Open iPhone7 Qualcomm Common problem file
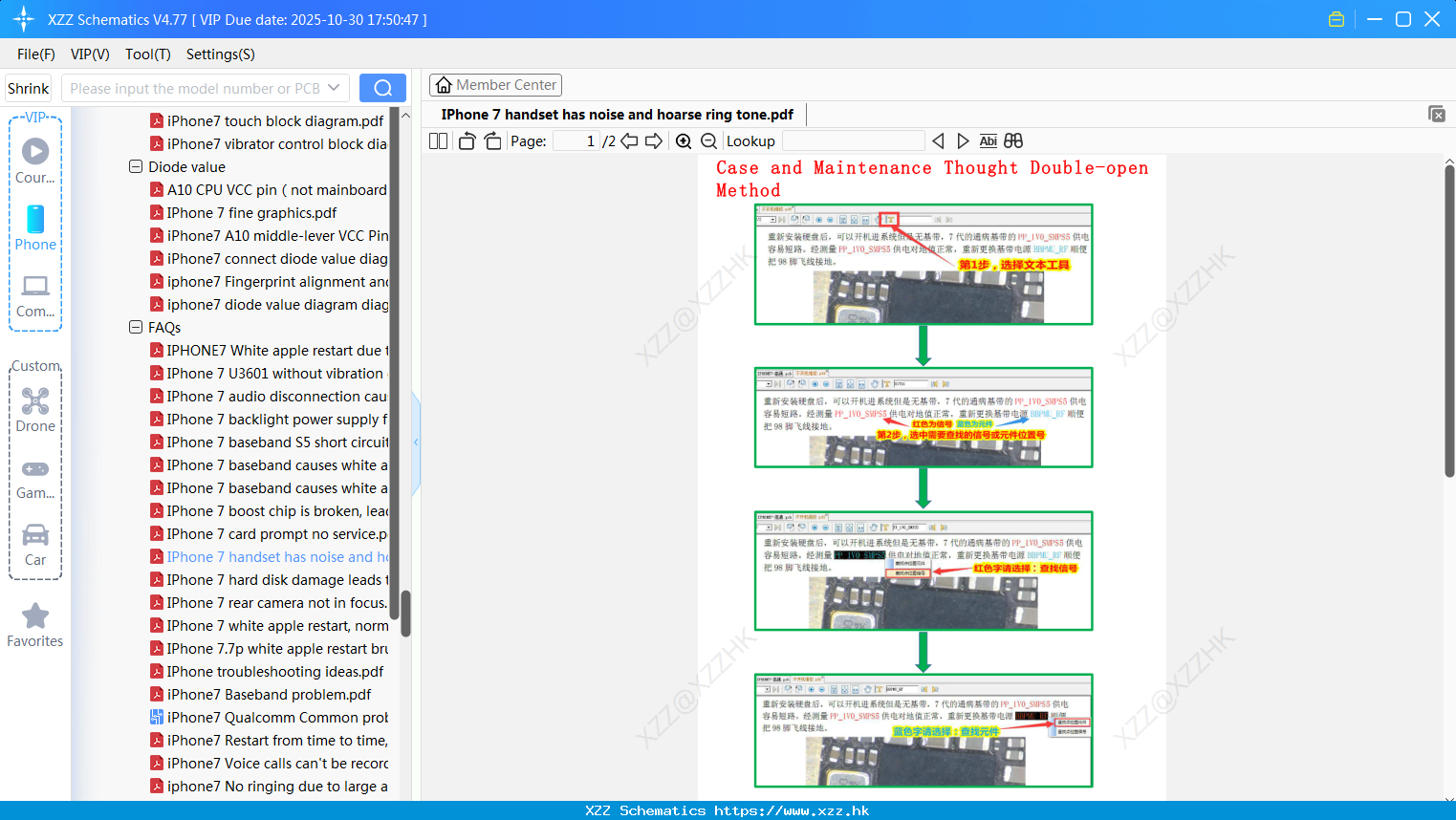 point(269,717)
